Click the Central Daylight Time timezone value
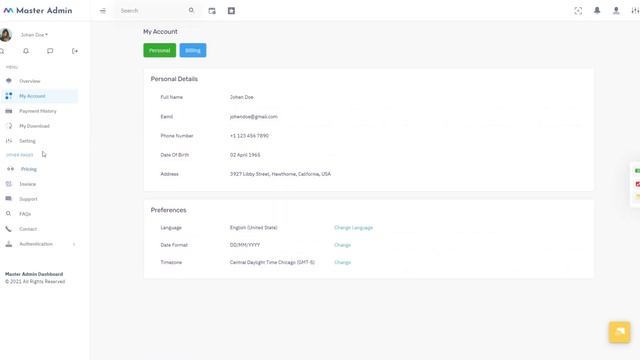 click(x=272, y=262)
